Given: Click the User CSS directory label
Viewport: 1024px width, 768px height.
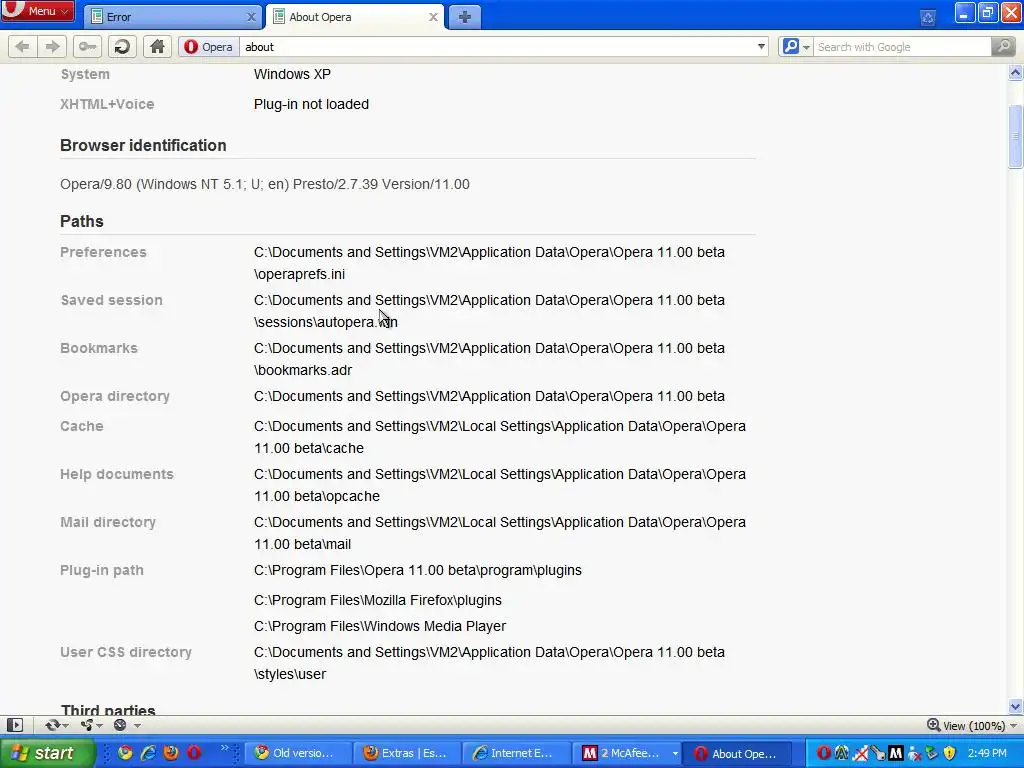Looking at the screenshot, I should point(126,652).
